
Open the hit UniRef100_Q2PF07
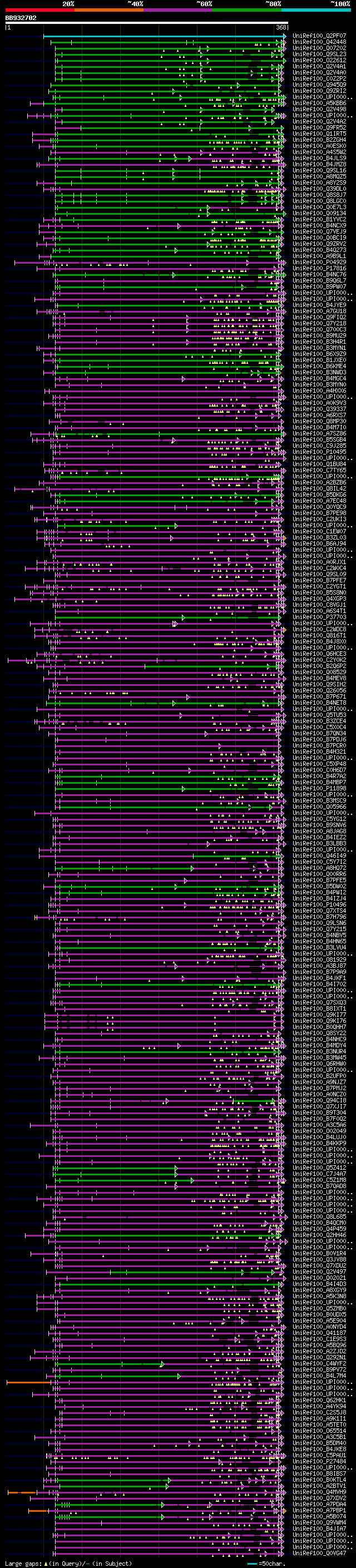[319, 36]
